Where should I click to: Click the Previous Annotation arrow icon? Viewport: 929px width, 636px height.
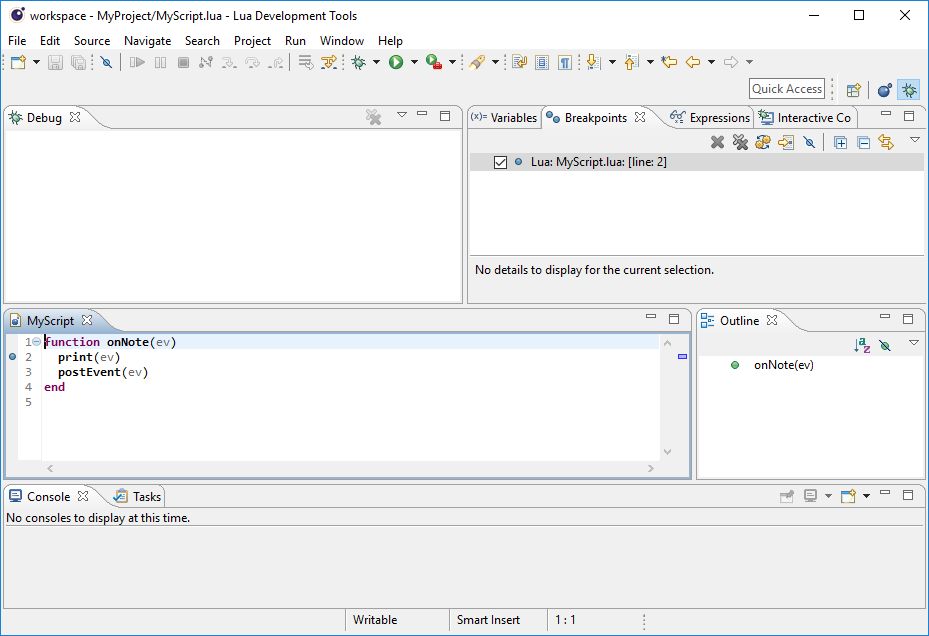(x=631, y=62)
